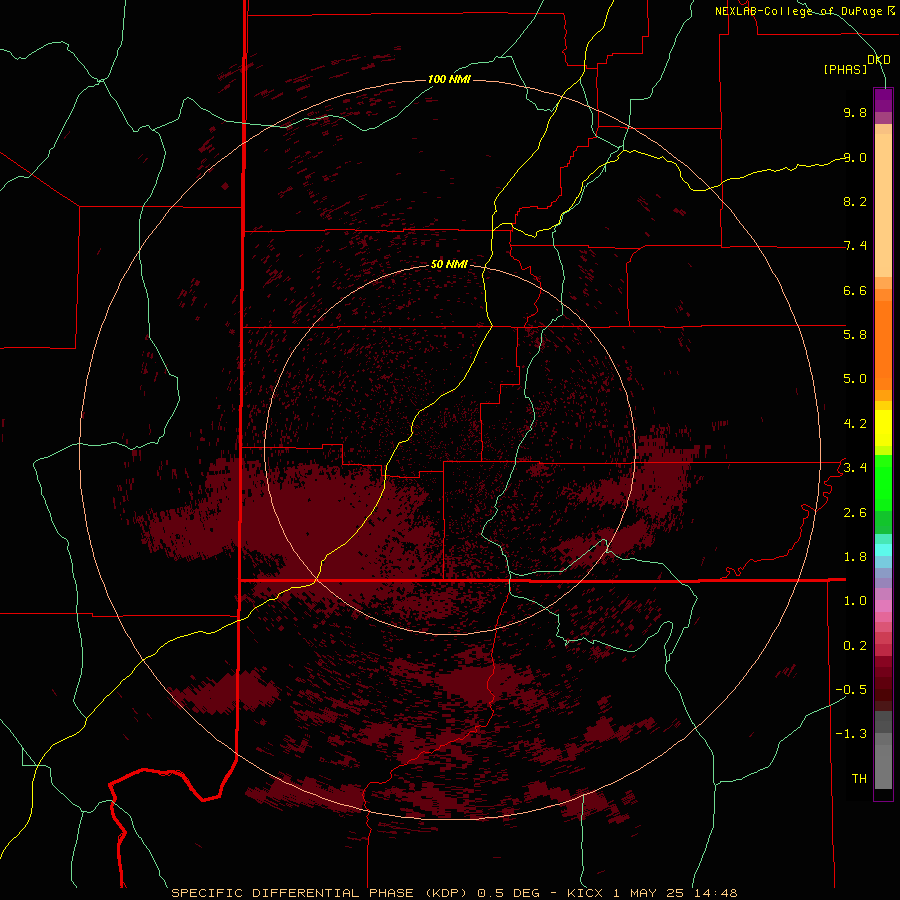Image resolution: width=900 pixels, height=900 pixels.
Task: Click "SPECIFIC DIFFERENTIAL PHASE" in the bottom caption
Action: (x=292, y=893)
